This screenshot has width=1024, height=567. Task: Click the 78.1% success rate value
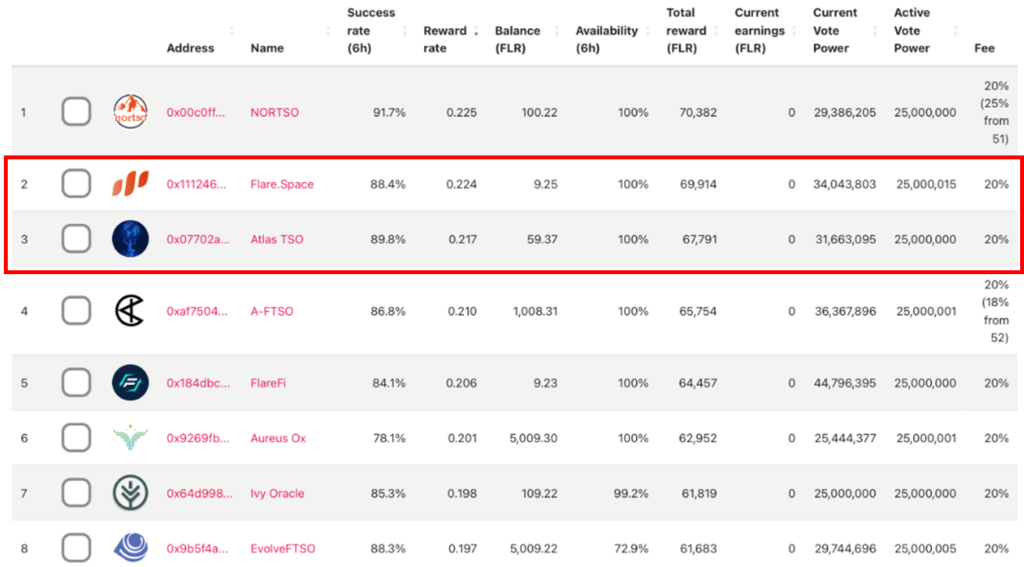point(389,438)
